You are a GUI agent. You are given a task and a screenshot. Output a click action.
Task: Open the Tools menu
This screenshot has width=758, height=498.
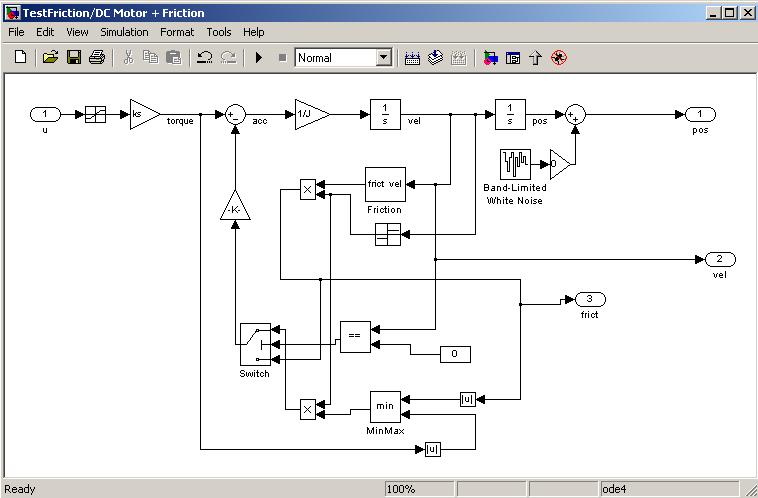(219, 32)
